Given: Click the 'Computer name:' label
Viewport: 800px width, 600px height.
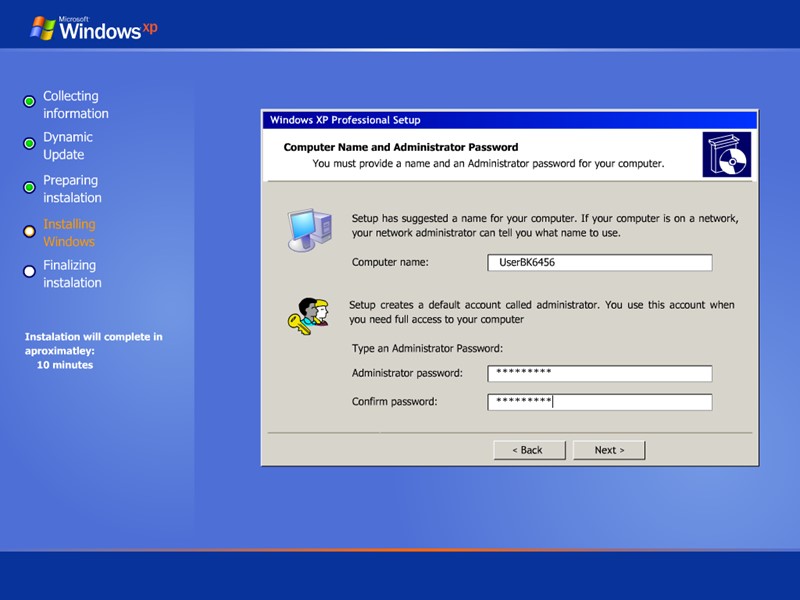Looking at the screenshot, I should [390, 262].
